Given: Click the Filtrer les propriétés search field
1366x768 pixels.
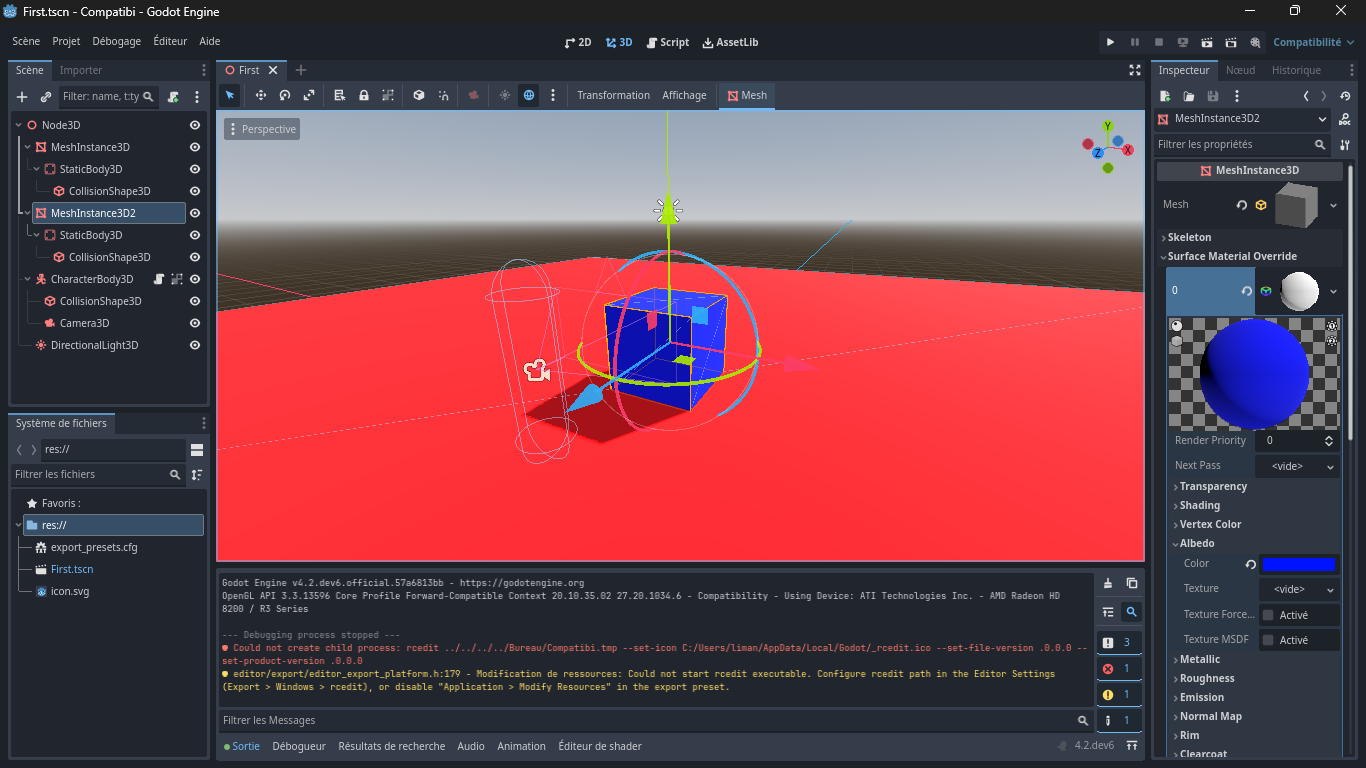Looking at the screenshot, I should click(1240, 144).
